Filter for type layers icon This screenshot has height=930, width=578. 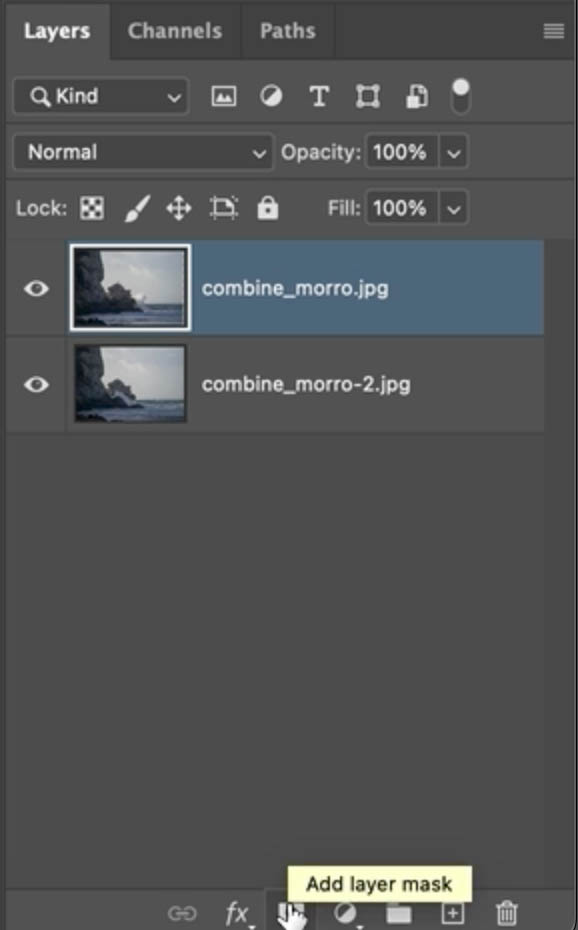point(319,96)
